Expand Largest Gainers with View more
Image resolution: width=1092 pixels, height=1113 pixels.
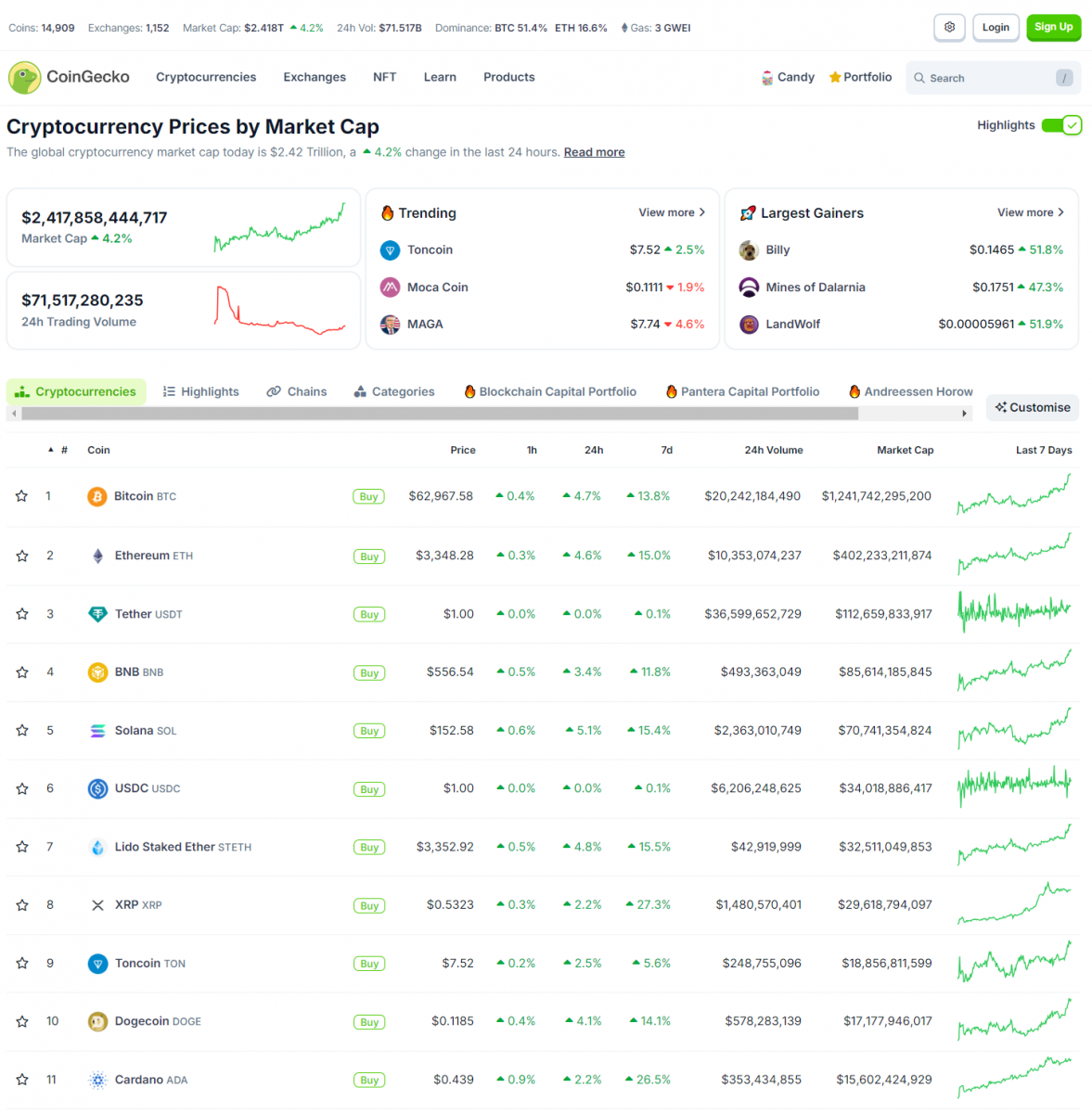pos(1030,213)
